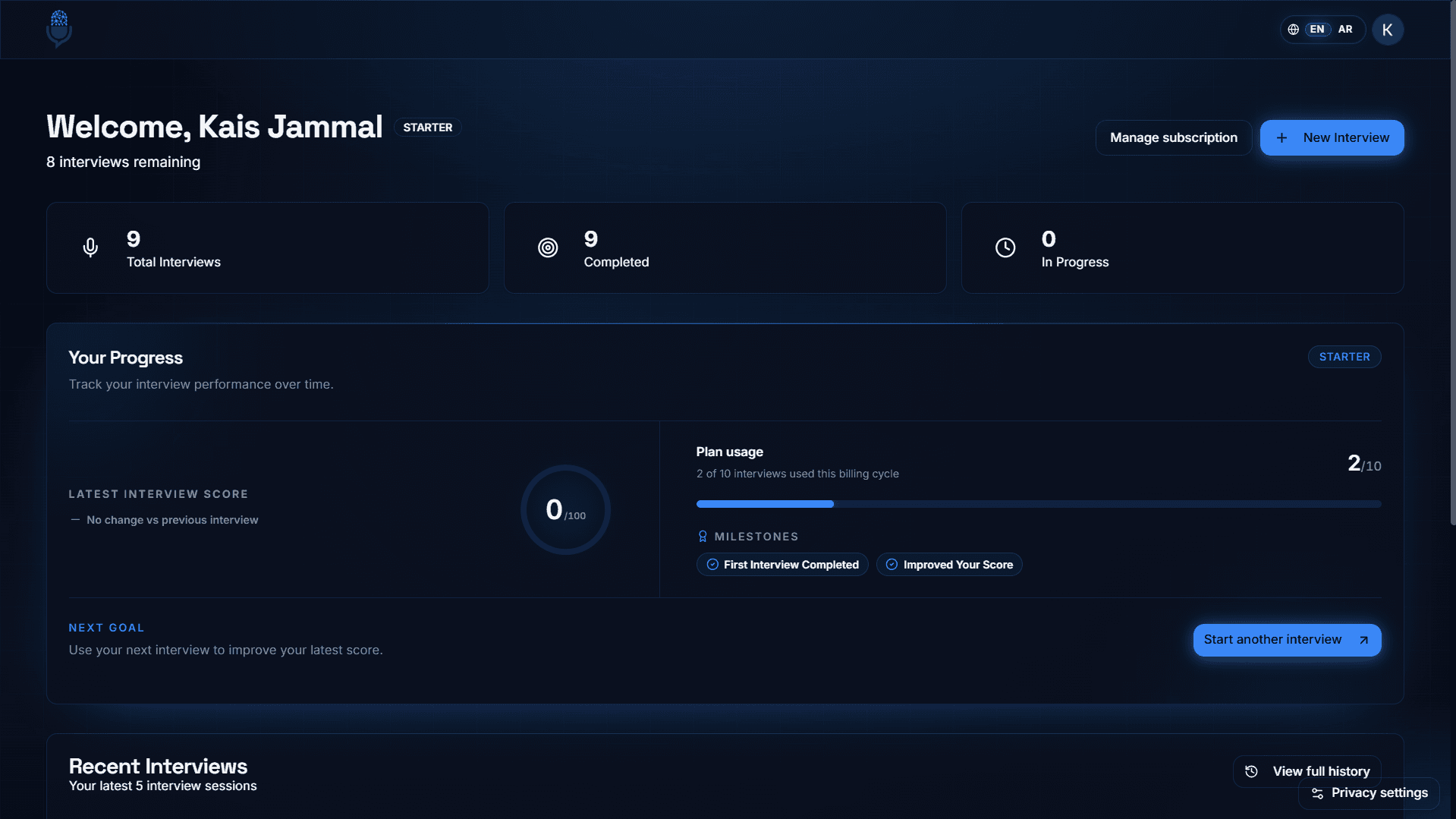Click the STARTER badge beside welcome heading
Image resolution: width=1456 pixels, height=819 pixels.
428,128
